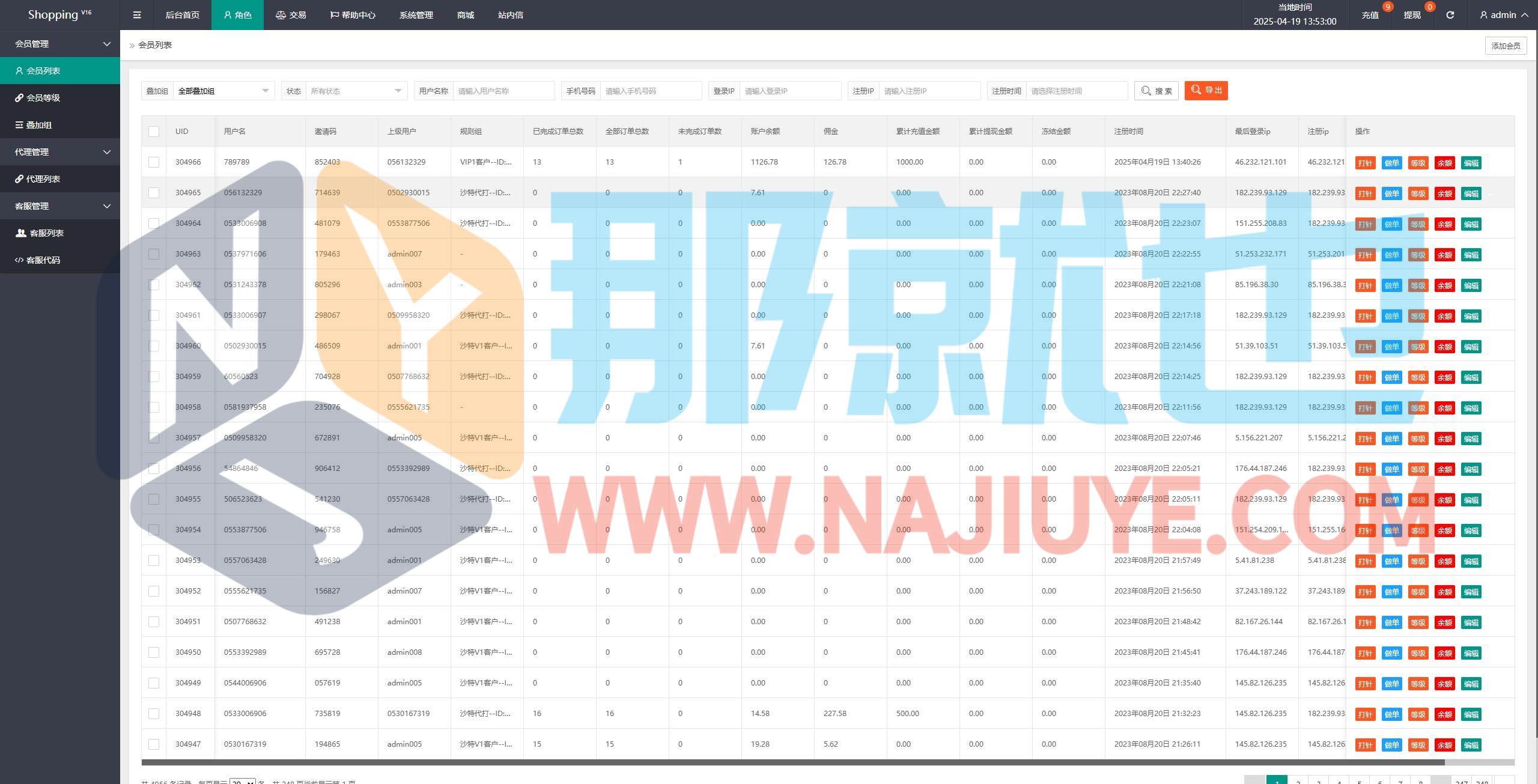Open the 交易 top navigation tab
This screenshot has width=1538, height=784.
pyautogui.click(x=291, y=15)
